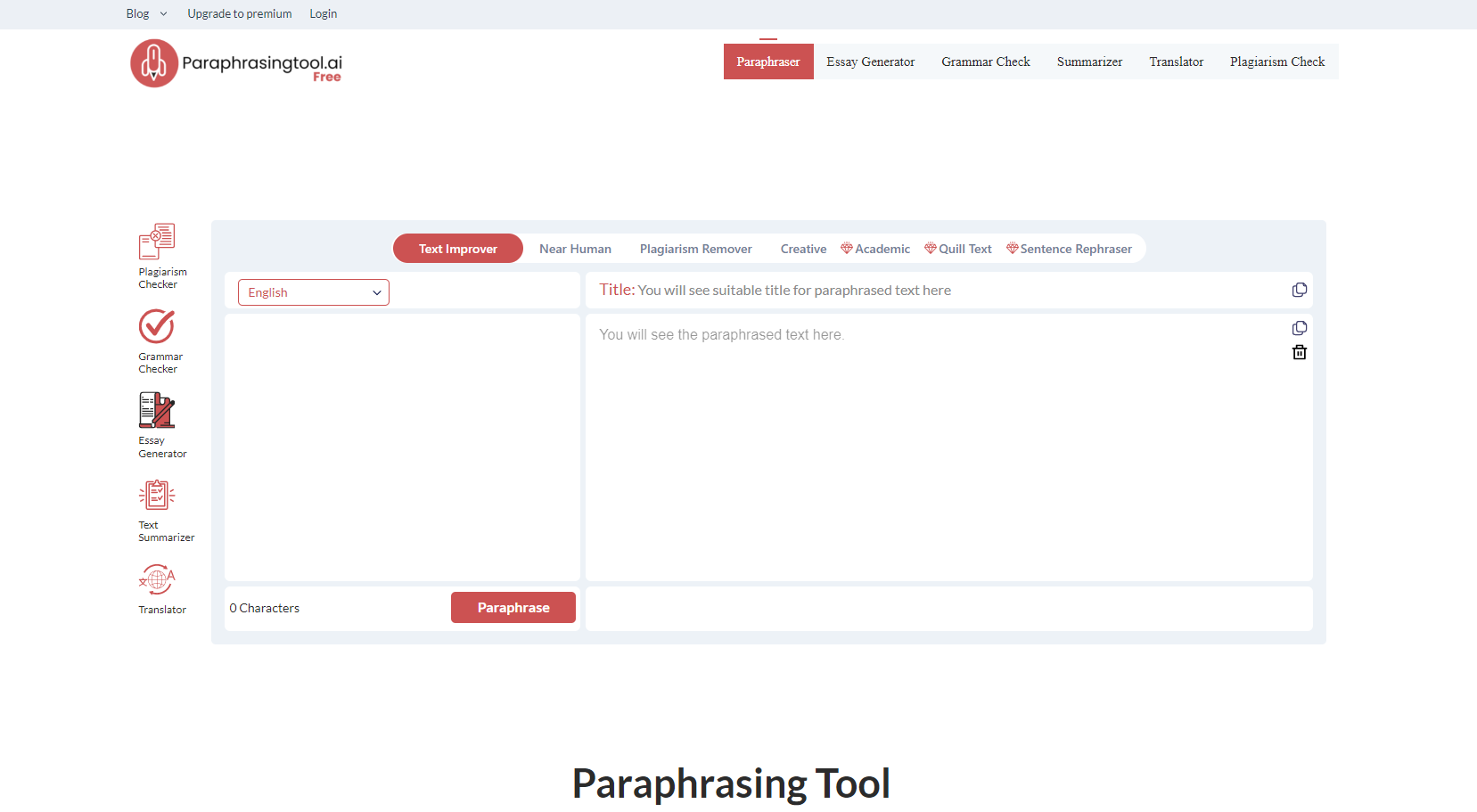
Task: Open the Text Summarizer clipboard icon
Action: pos(157,495)
